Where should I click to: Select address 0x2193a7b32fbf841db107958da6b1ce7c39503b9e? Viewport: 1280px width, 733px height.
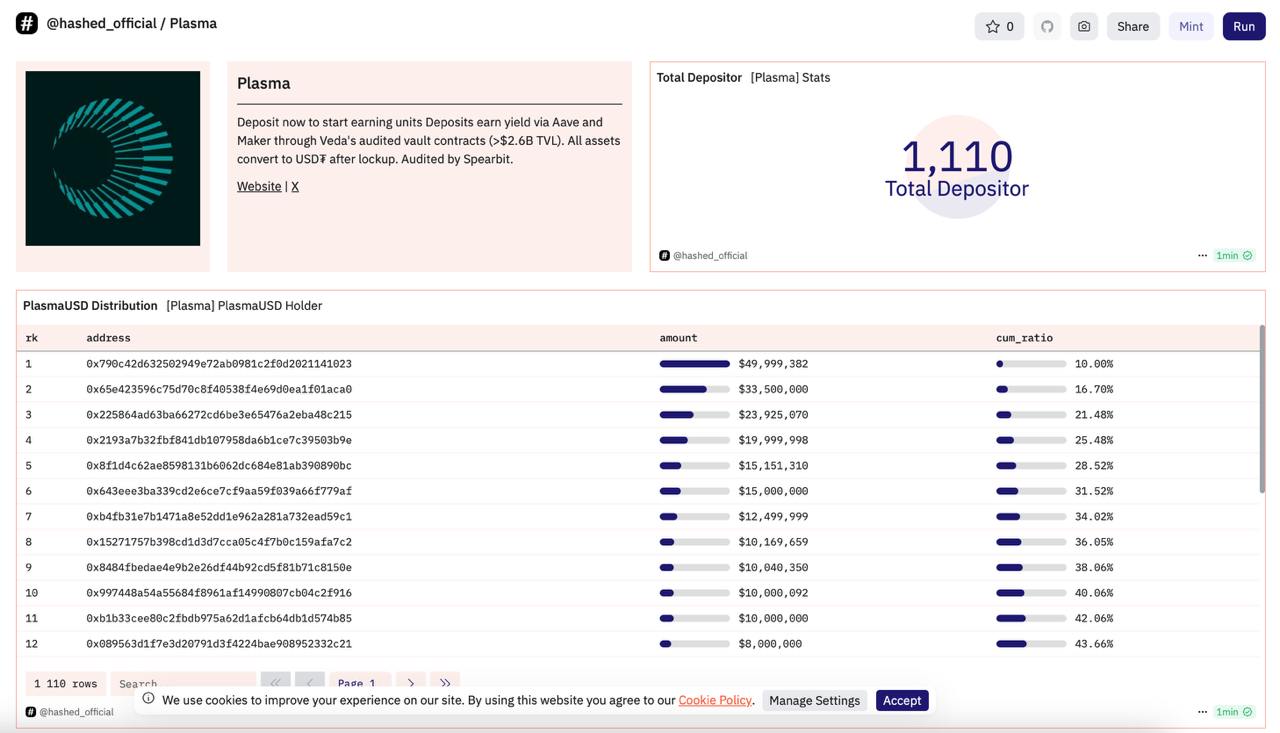pyautogui.click(x=219, y=440)
